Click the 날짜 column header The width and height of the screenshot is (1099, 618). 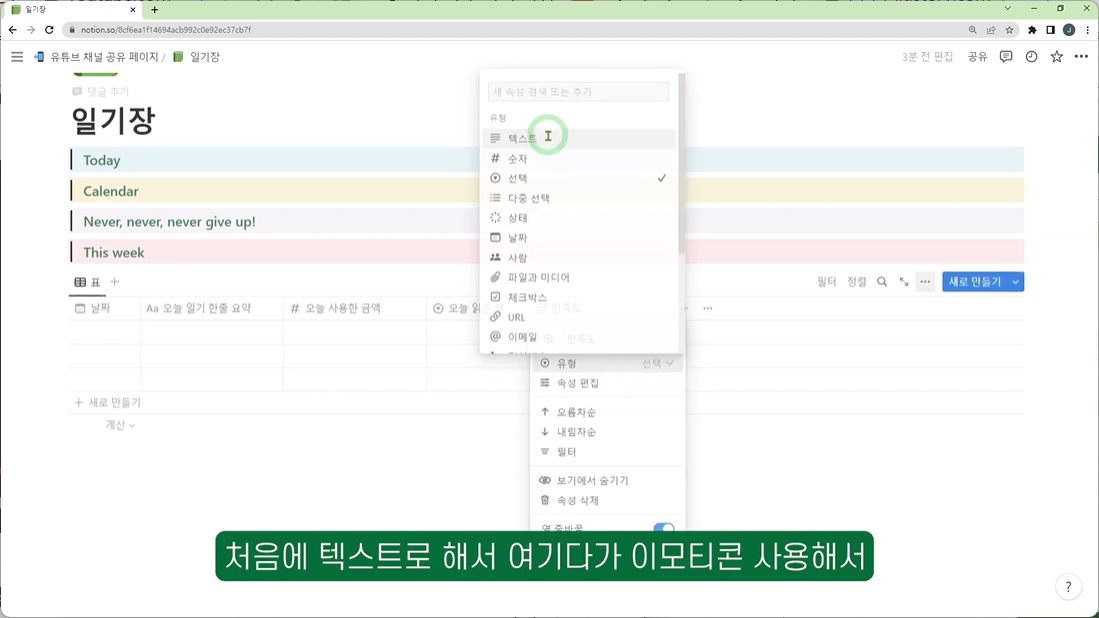tap(104, 308)
